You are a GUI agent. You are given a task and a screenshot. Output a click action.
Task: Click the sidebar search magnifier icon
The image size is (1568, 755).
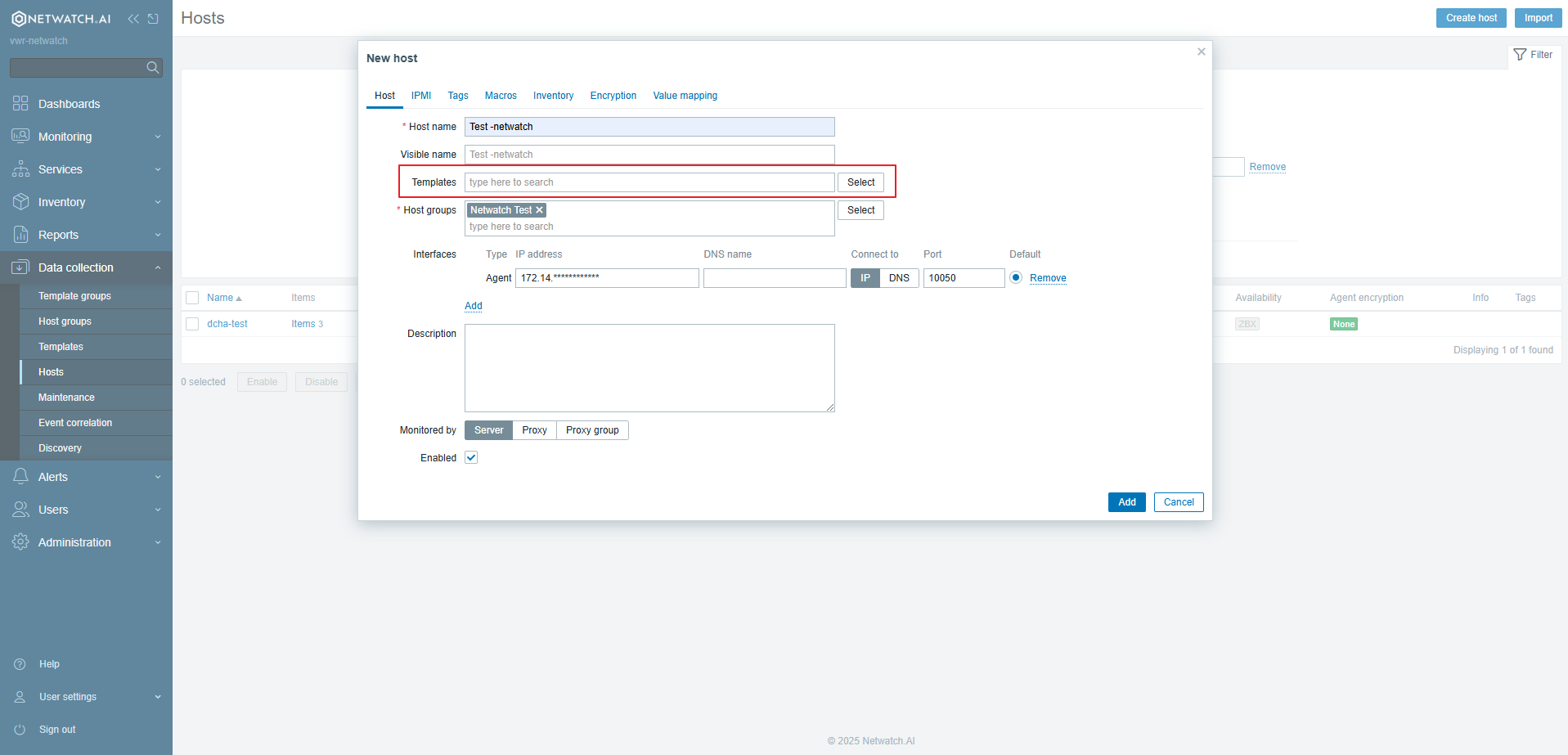[x=152, y=68]
